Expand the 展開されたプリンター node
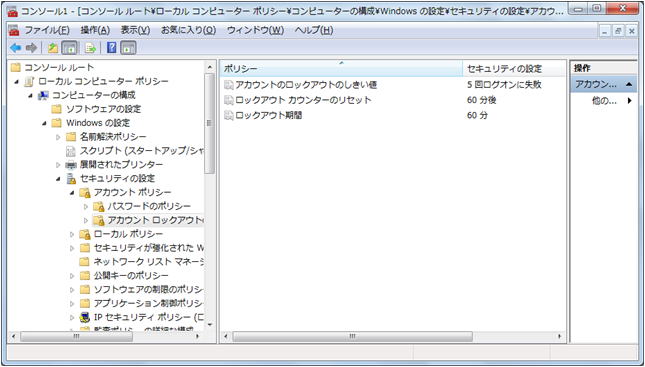The width and height of the screenshot is (645, 367). [58, 165]
